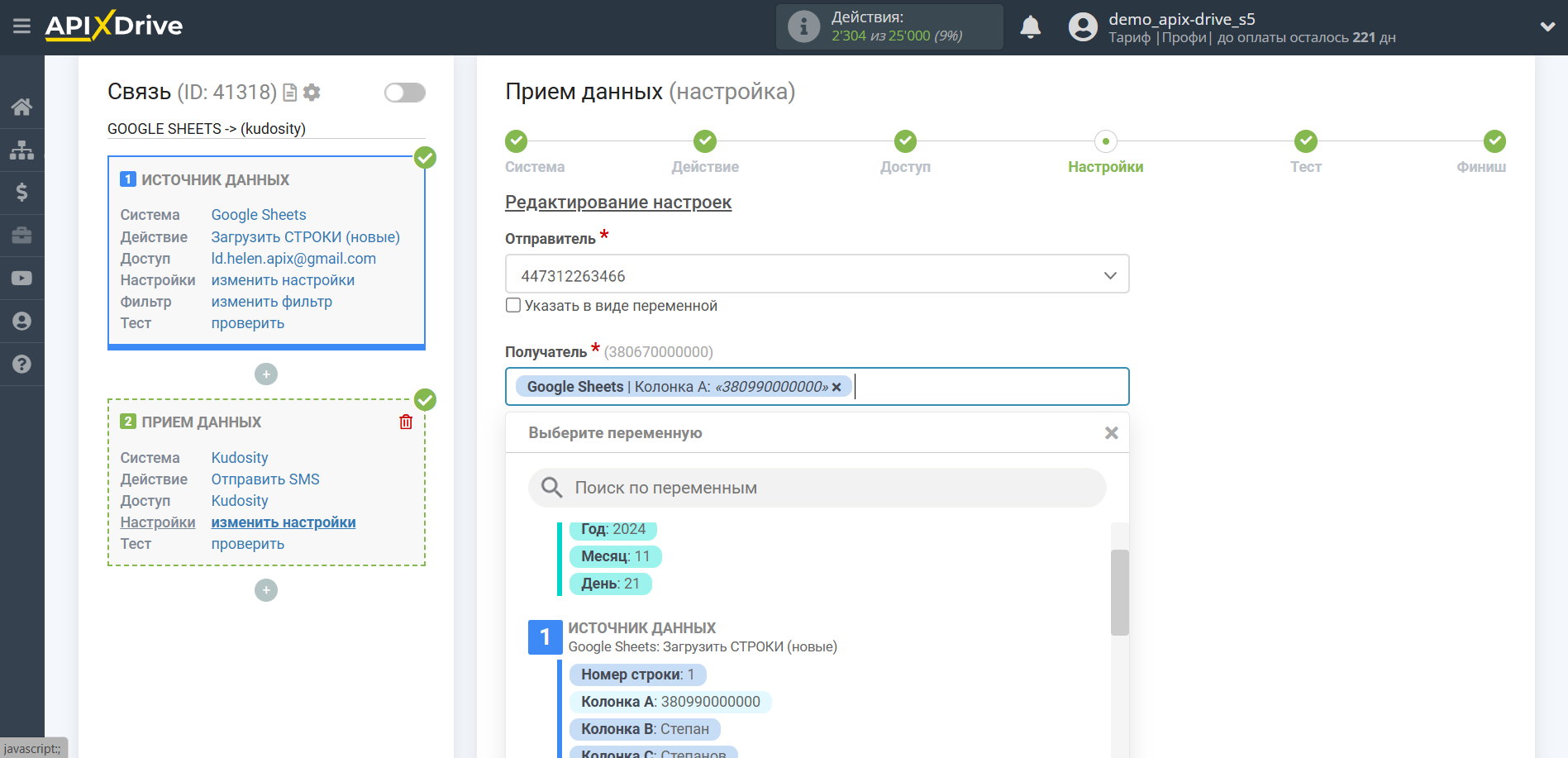Click the Редактирование настроек heading link
Screen dimensions: 1568x758
[618, 203]
